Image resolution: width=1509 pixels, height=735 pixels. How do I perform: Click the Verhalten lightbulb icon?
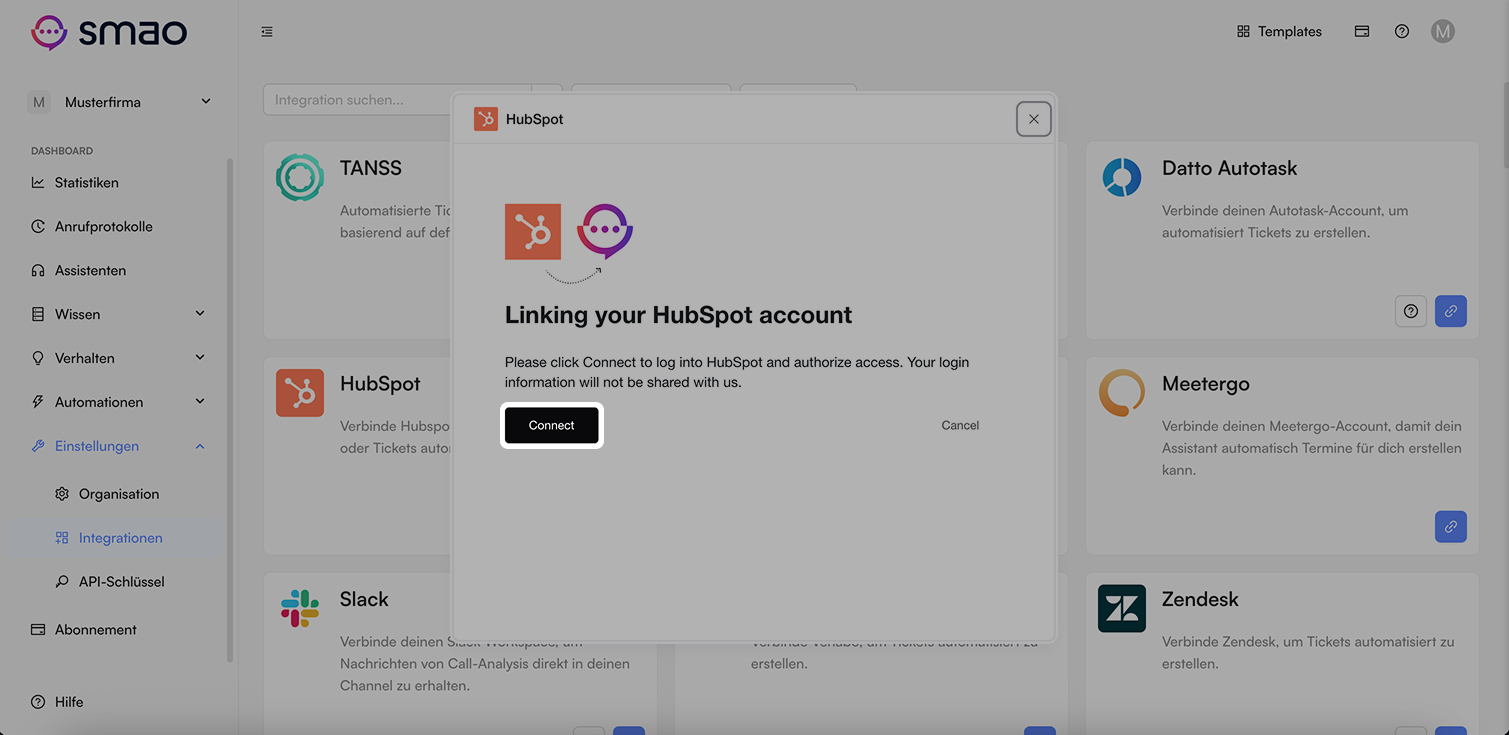pyautogui.click(x=38, y=358)
